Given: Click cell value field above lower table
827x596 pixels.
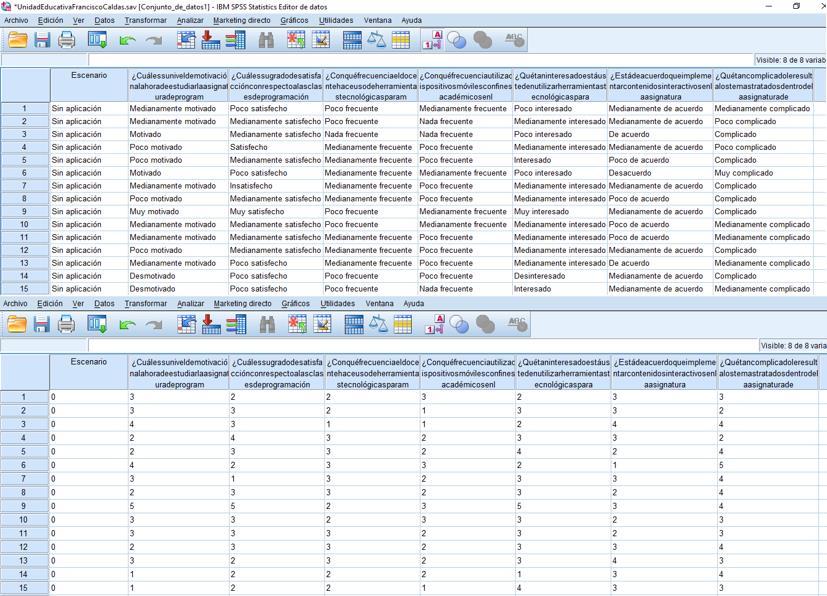Looking at the screenshot, I should point(422,345).
